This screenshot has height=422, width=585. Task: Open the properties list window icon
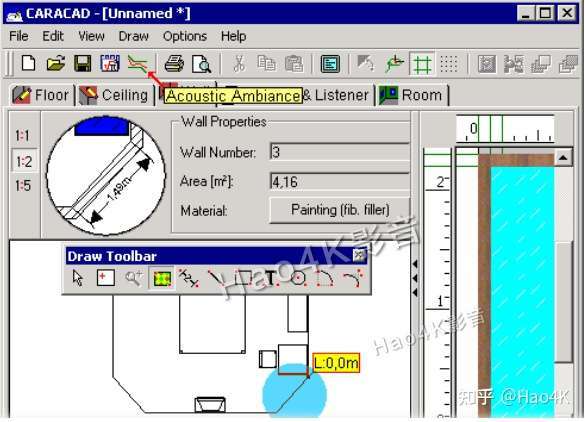[x=330, y=64]
